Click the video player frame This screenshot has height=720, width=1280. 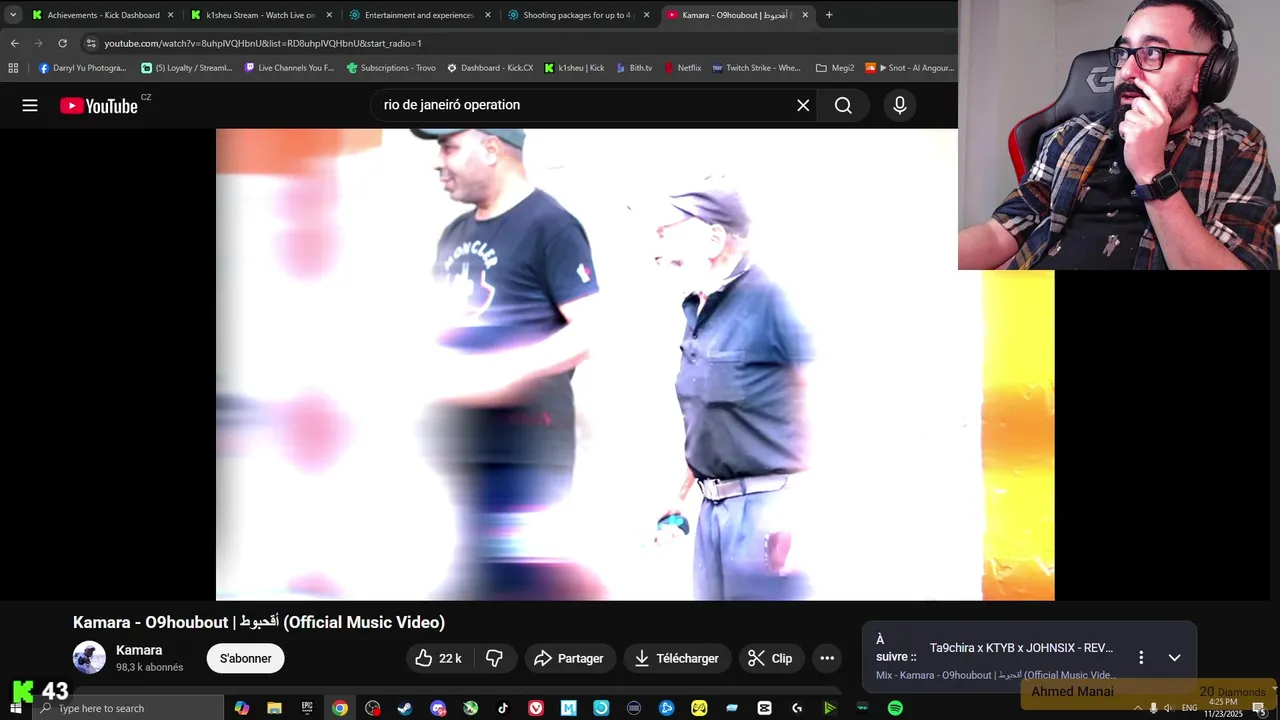click(x=635, y=364)
